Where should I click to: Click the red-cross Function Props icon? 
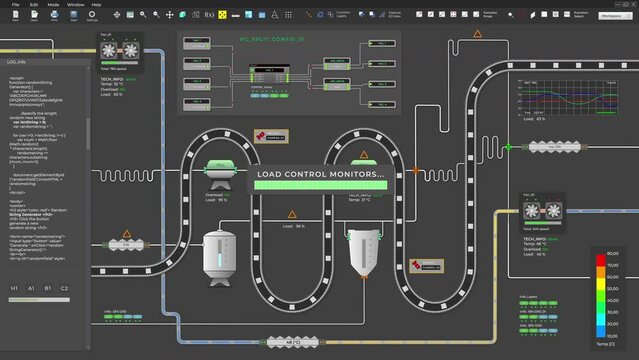pos(453,14)
